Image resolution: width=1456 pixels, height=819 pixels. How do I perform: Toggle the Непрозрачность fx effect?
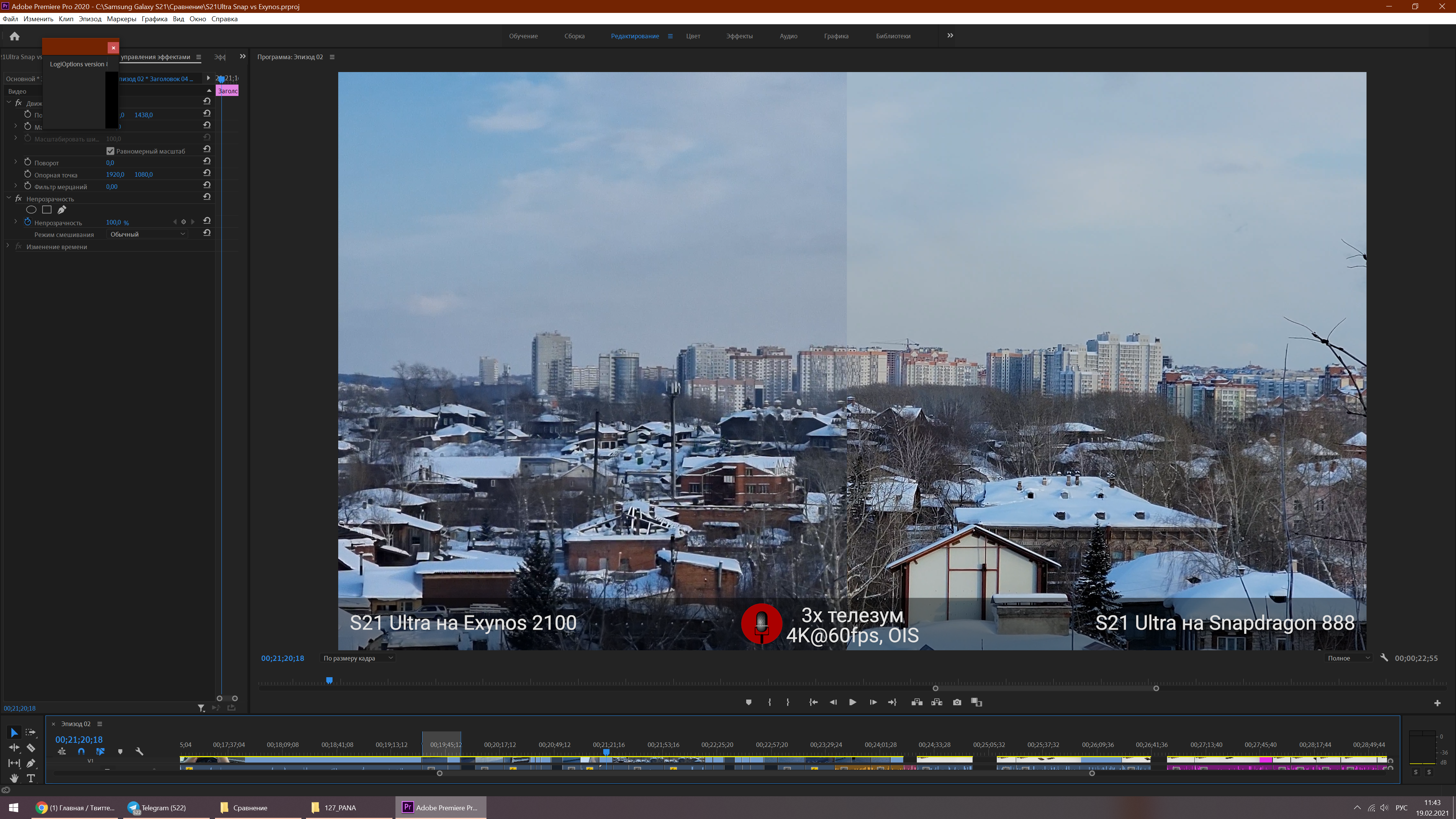[x=19, y=198]
